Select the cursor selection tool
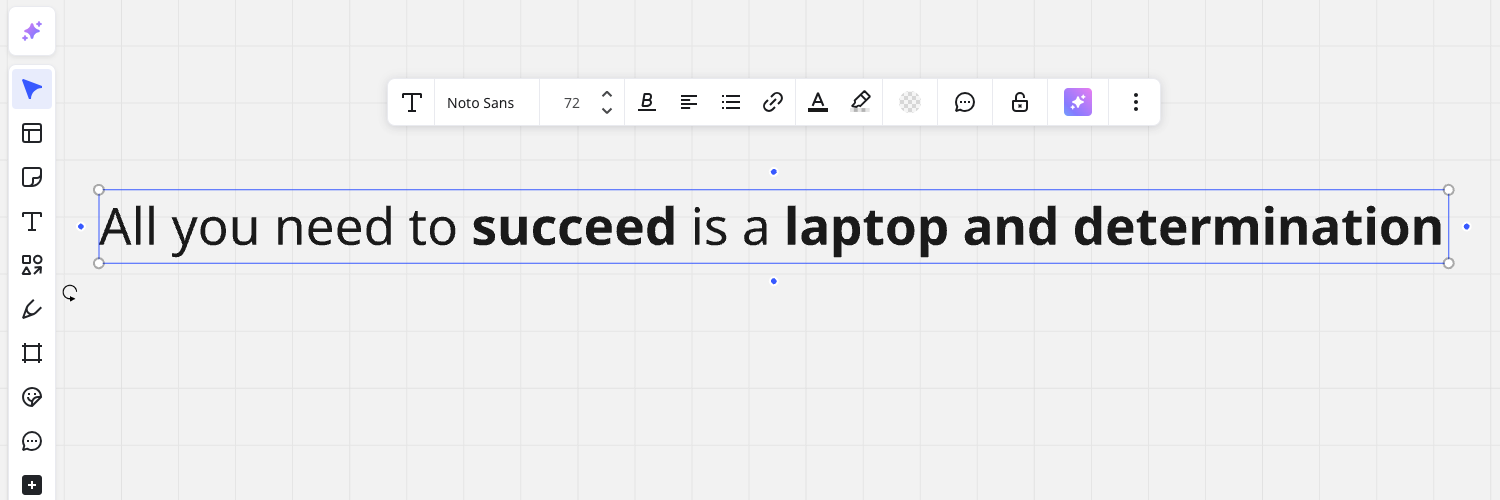The width and height of the screenshot is (1500, 500). pyautogui.click(x=32, y=90)
